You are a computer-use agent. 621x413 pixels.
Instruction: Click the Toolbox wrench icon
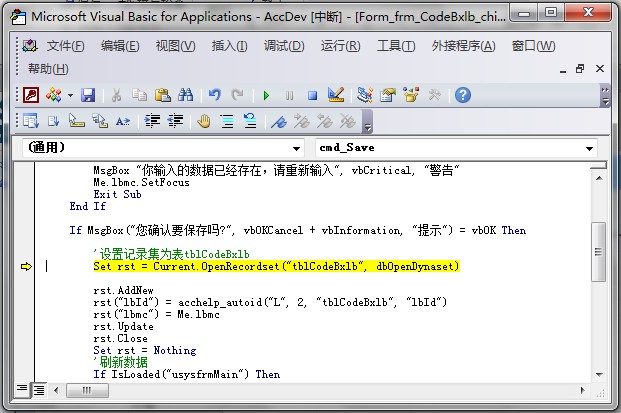point(434,95)
